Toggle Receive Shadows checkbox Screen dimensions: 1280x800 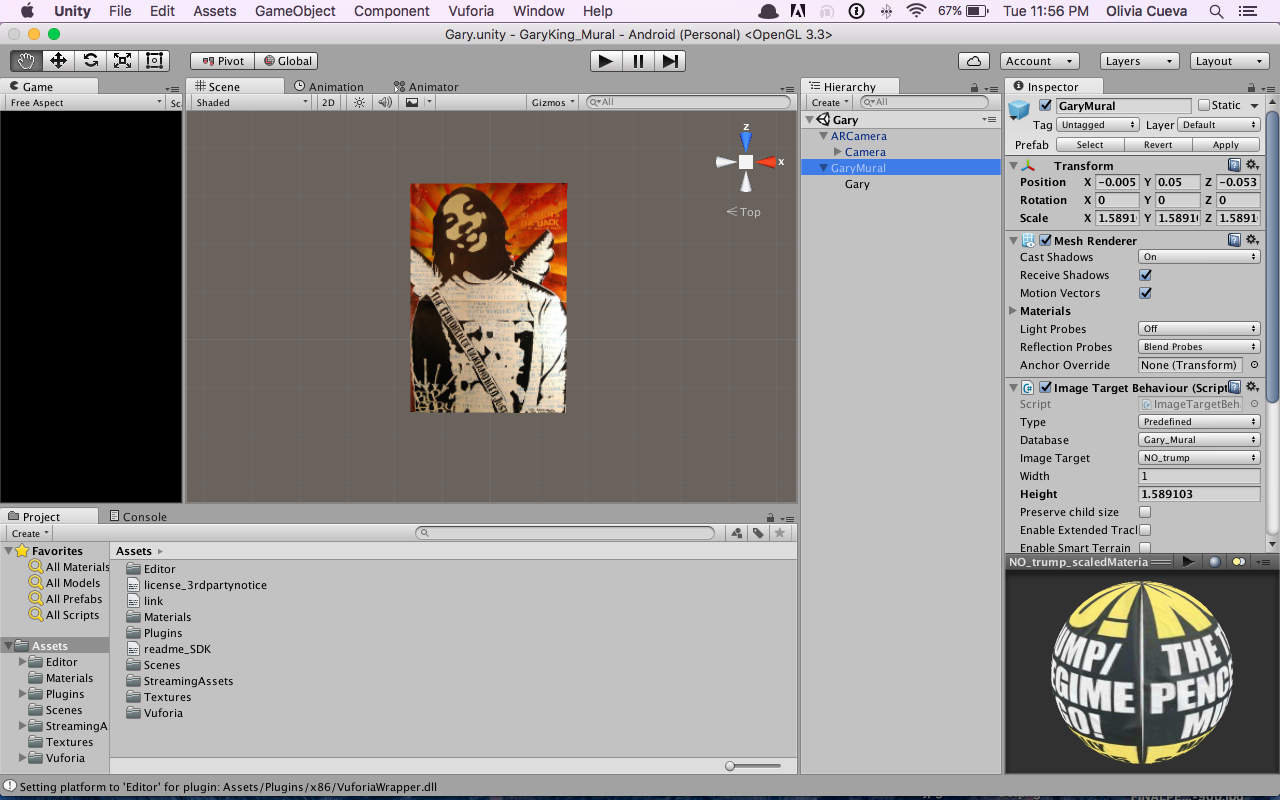pyautogui.click(x=1145, y=275)
